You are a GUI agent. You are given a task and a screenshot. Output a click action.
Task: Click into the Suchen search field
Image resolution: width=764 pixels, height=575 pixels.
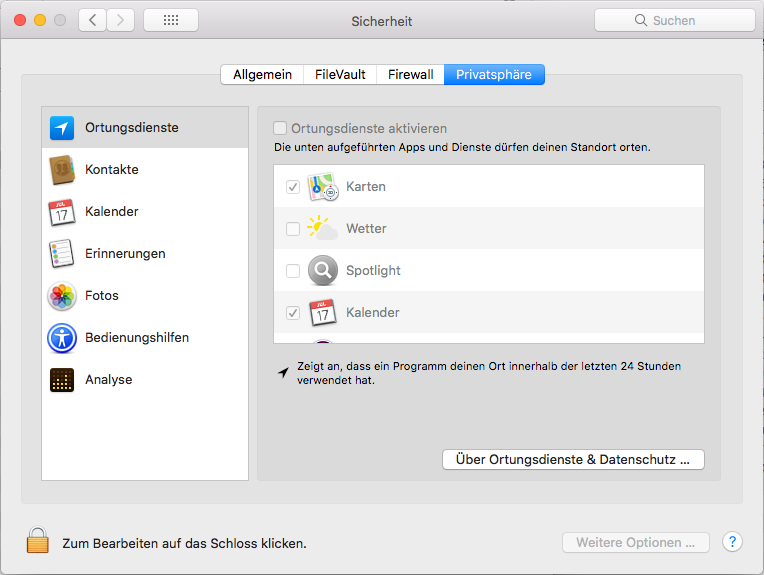coord(674,20)
